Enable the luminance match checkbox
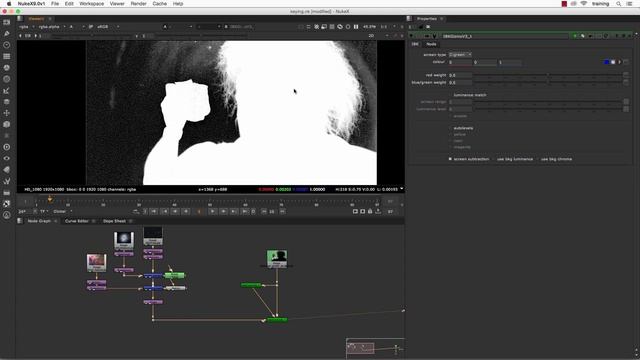 [x=450, y=95]
